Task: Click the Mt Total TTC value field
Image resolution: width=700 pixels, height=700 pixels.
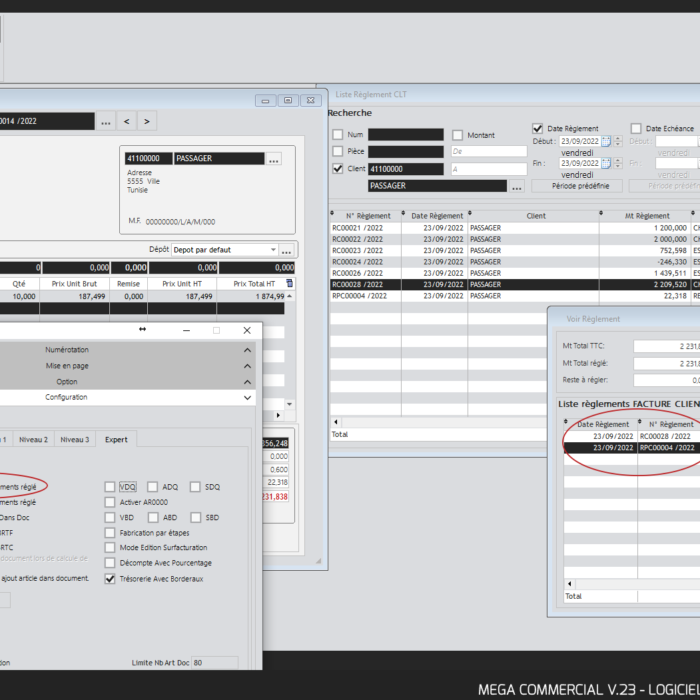Action: [x=667, y=346]
